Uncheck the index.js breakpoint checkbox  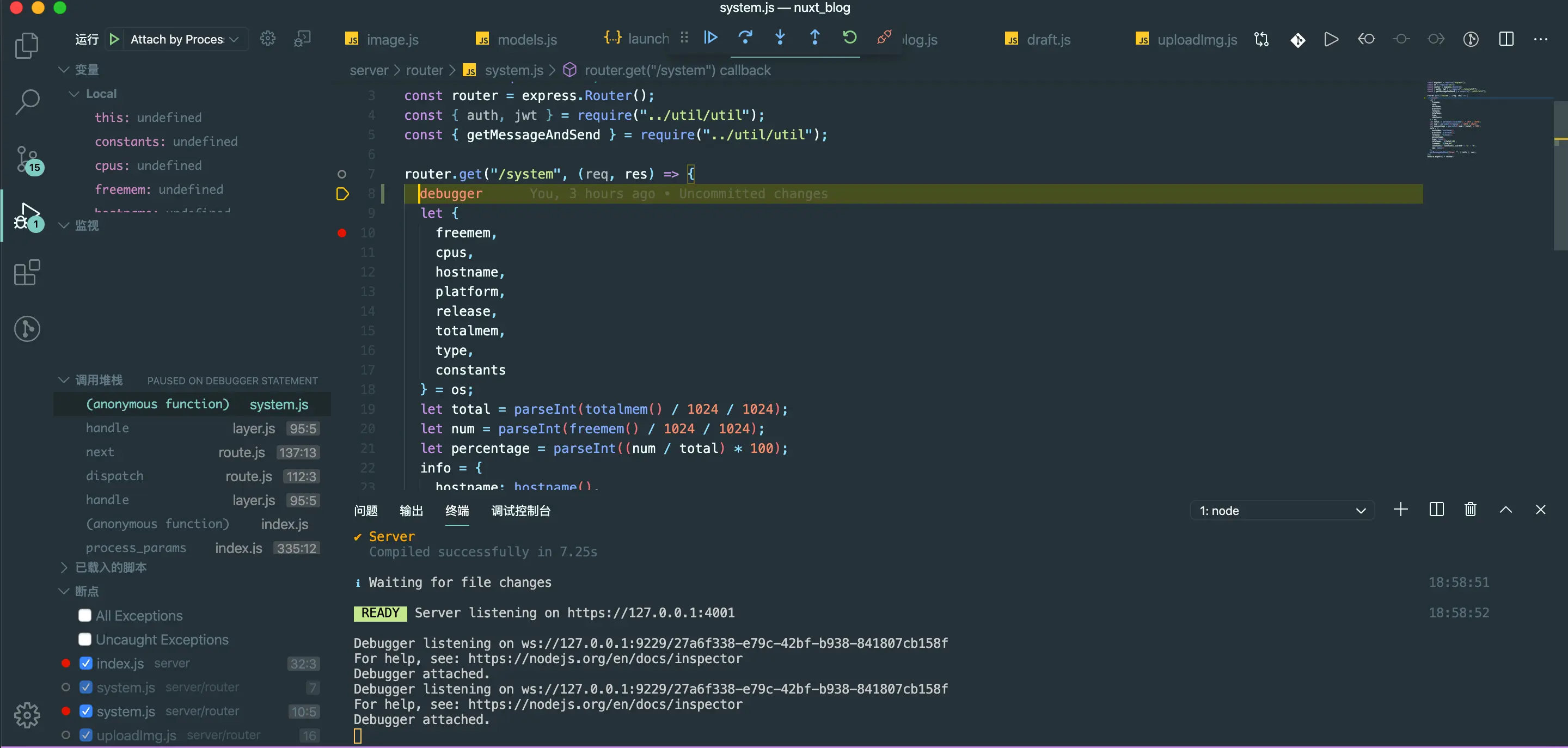coord(86,664)
